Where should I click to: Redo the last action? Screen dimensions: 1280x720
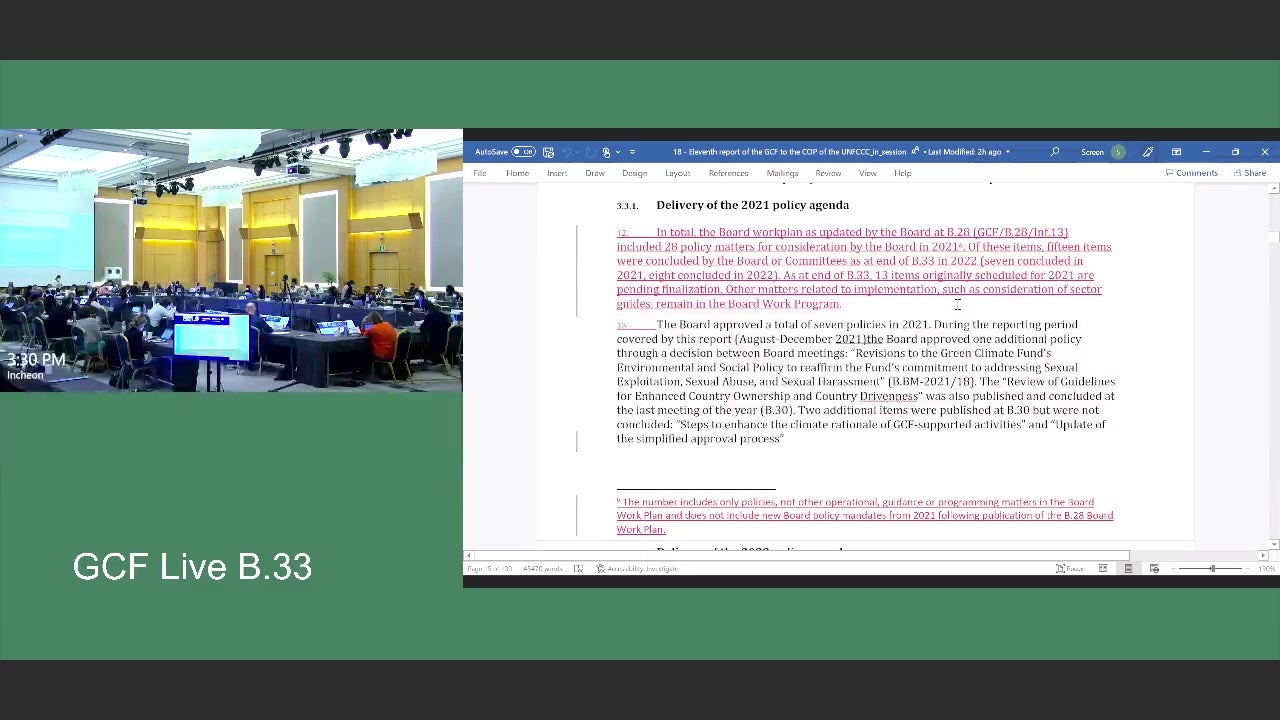[590, 152]
